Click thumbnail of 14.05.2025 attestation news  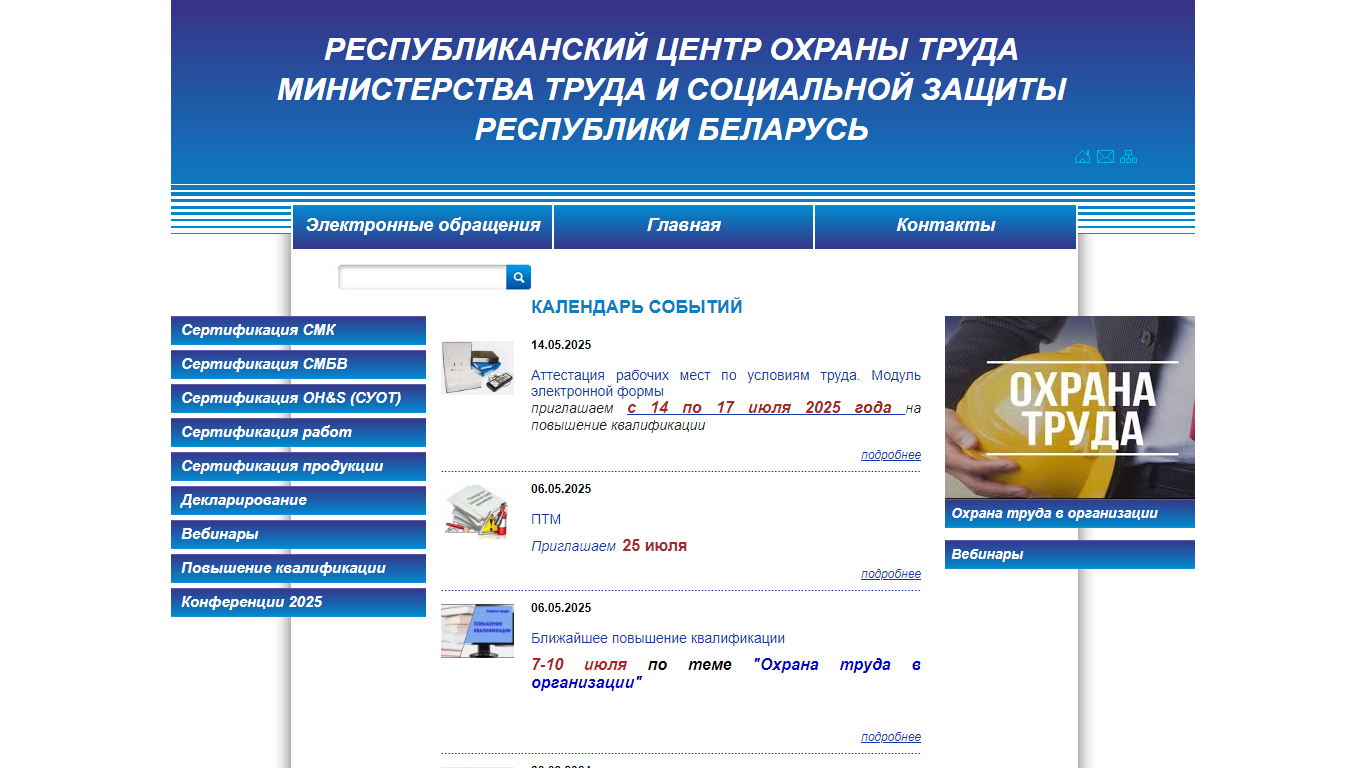coord(478,368)
